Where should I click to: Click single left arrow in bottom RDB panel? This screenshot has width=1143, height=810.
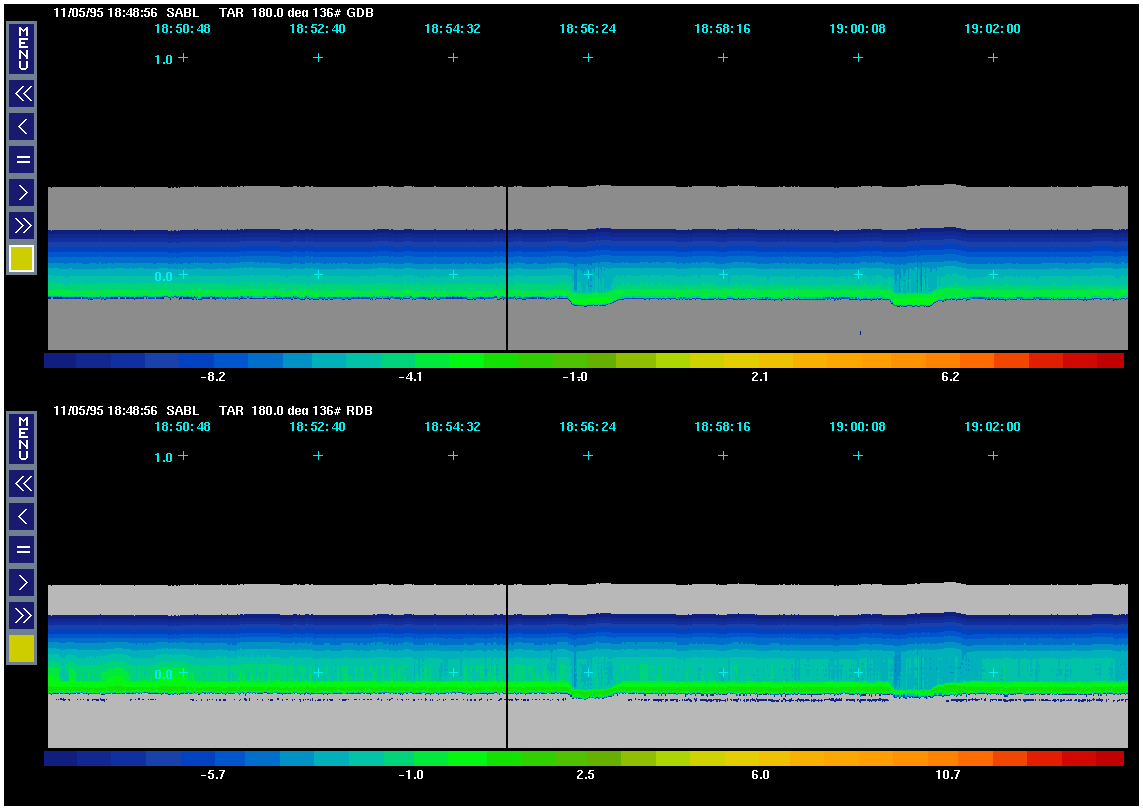pos(23,517)
